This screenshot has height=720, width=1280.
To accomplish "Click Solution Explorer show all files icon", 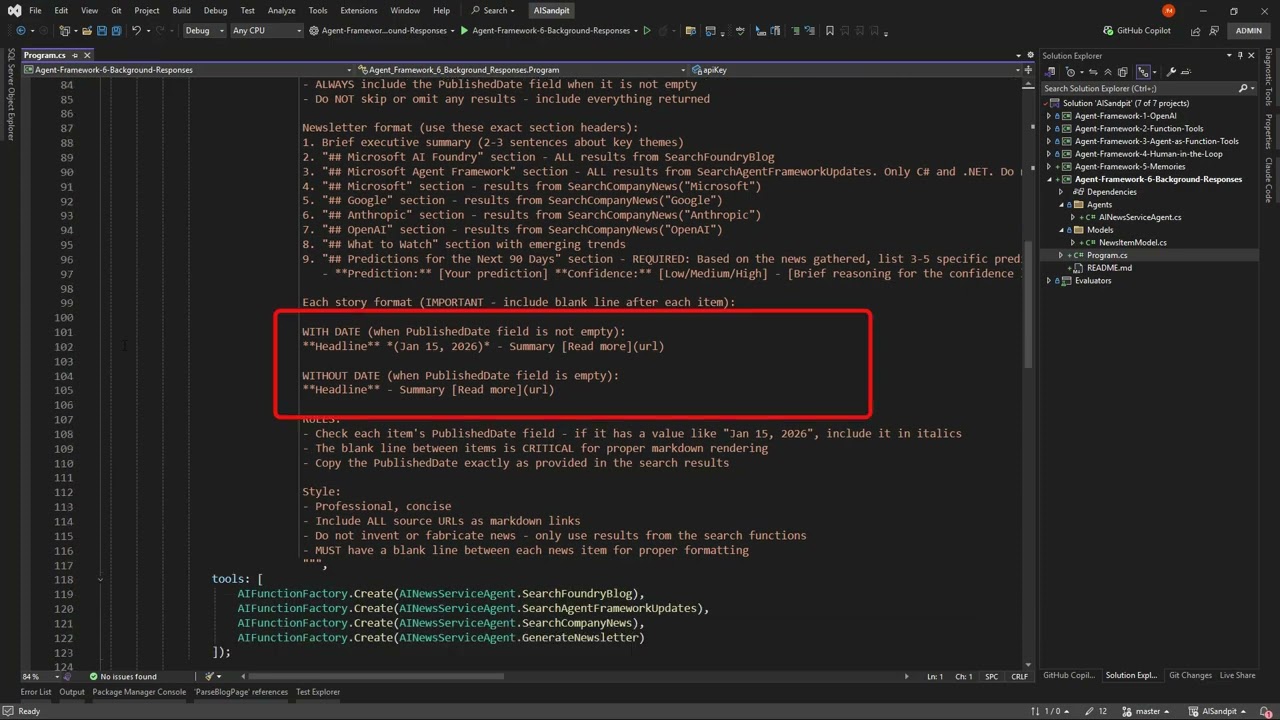I will [x=1122, y=72].
